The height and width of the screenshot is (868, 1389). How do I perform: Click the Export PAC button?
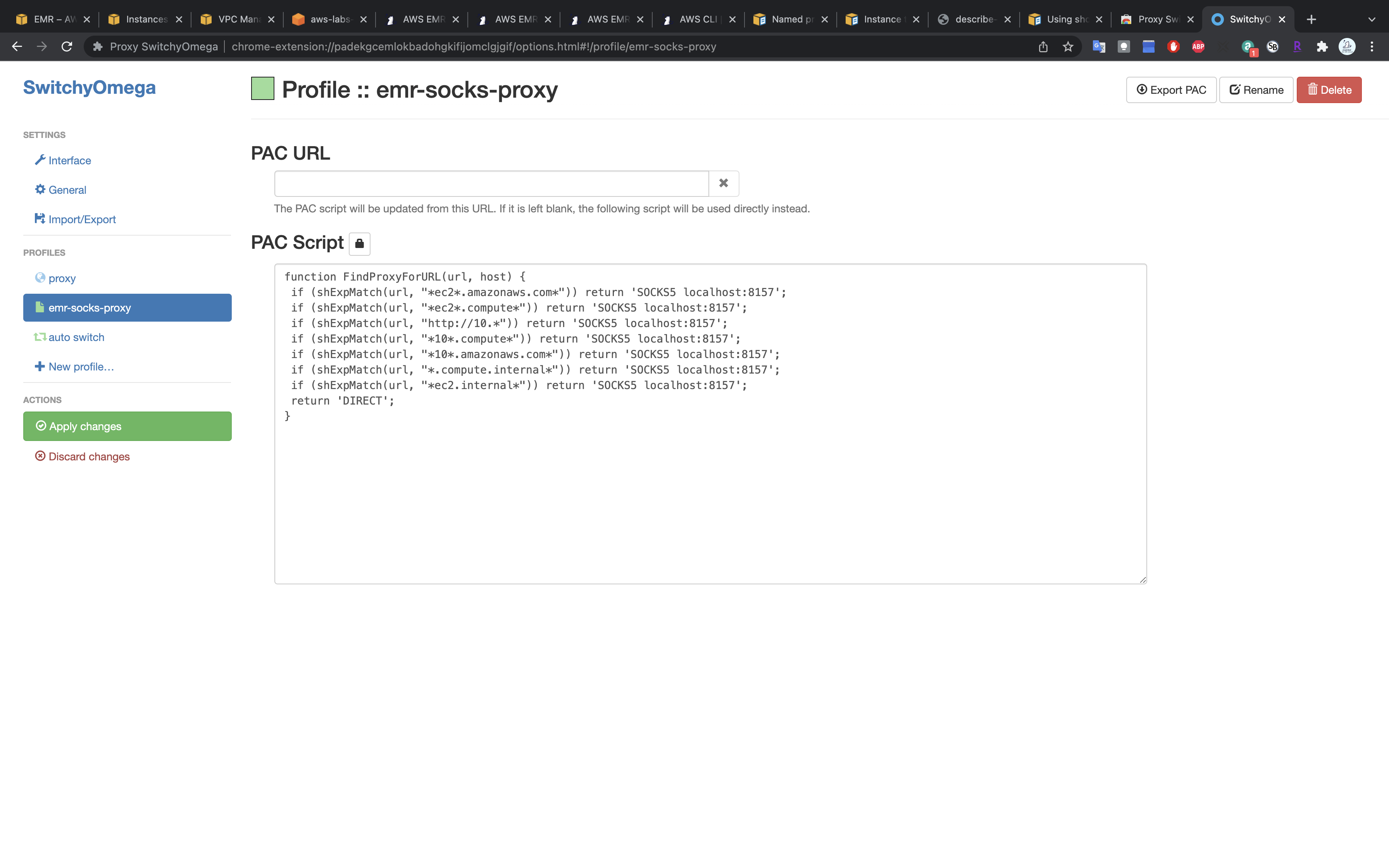coord(1171,90)
